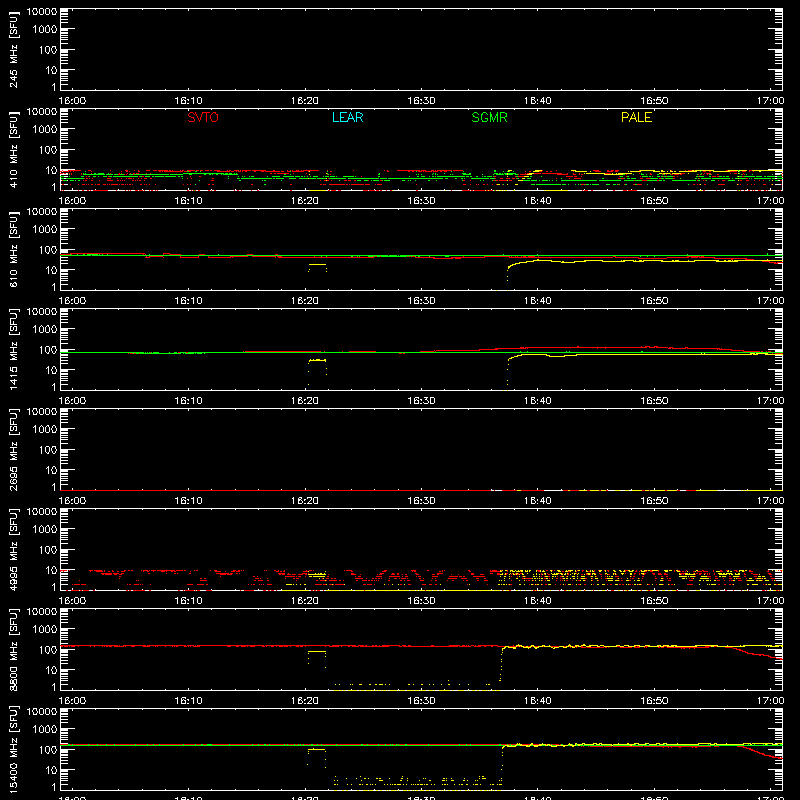800x800 pixels.
Task: Click 16:00 tick under the 245 MHz panel
Action: pos(72,101)
